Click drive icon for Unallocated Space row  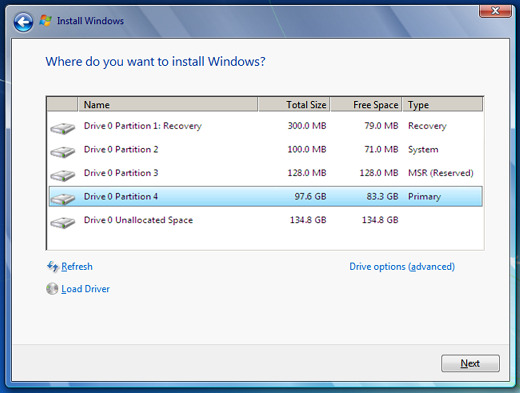click(x=63, y=222)
